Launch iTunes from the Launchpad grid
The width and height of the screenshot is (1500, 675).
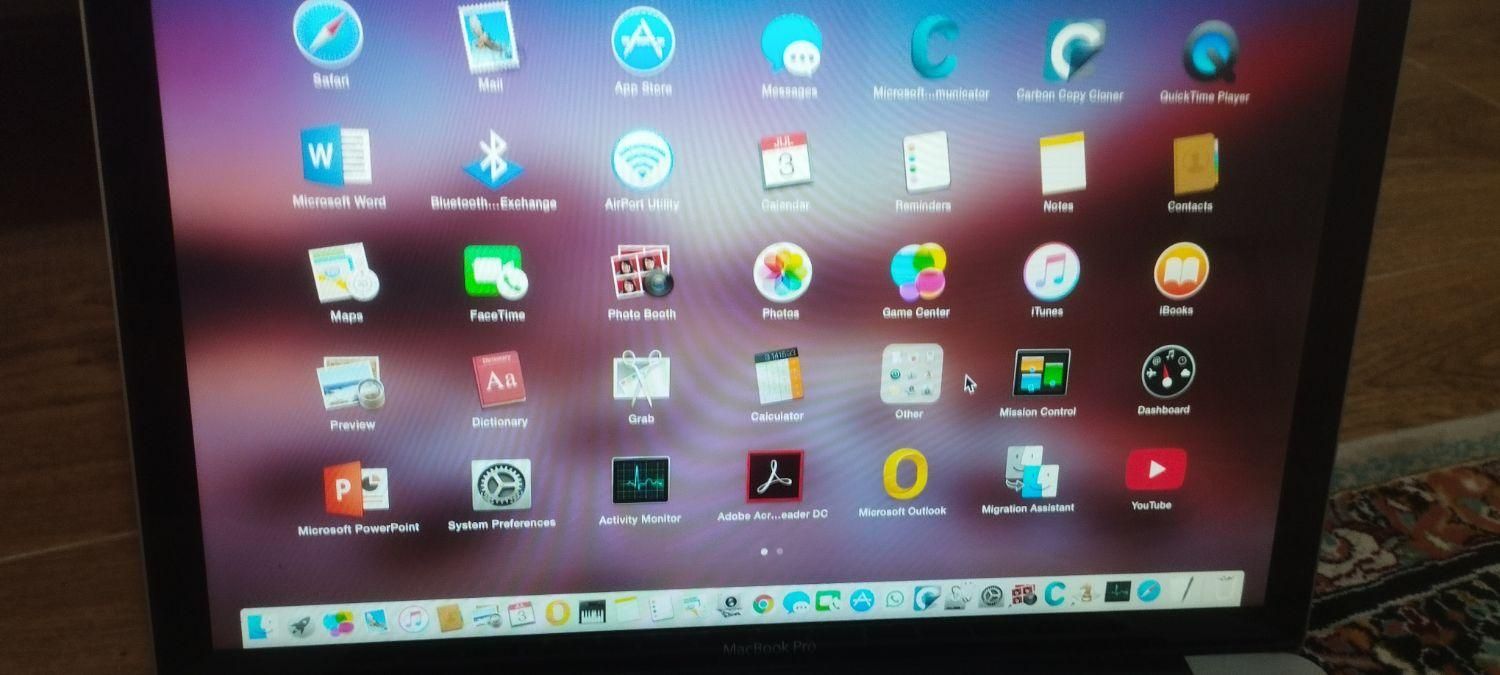pyautogui.click(x=1051, y=271)
